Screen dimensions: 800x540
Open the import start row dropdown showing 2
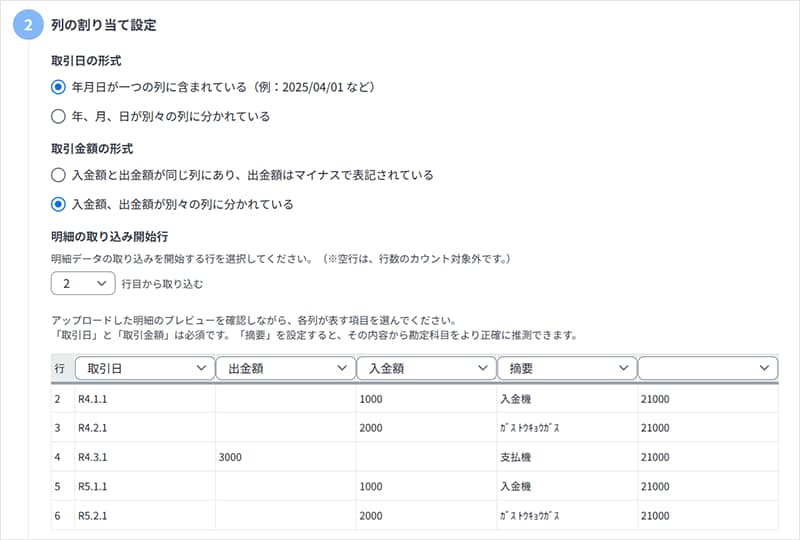(83, 284)
